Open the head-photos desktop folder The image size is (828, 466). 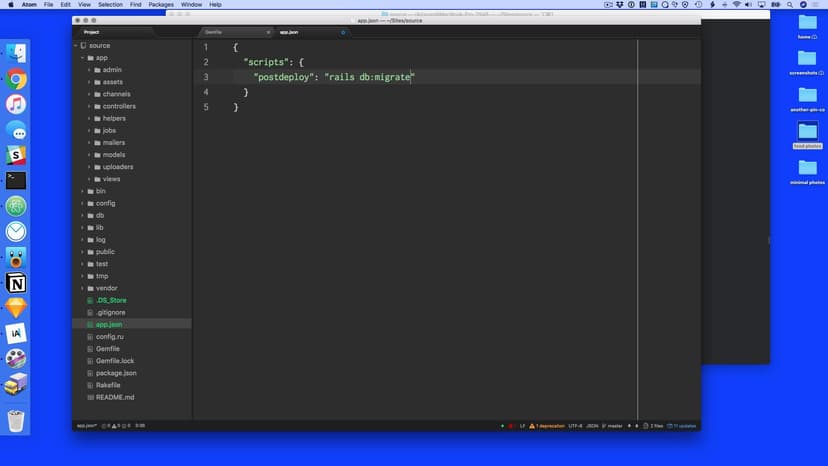pos(807,134)
